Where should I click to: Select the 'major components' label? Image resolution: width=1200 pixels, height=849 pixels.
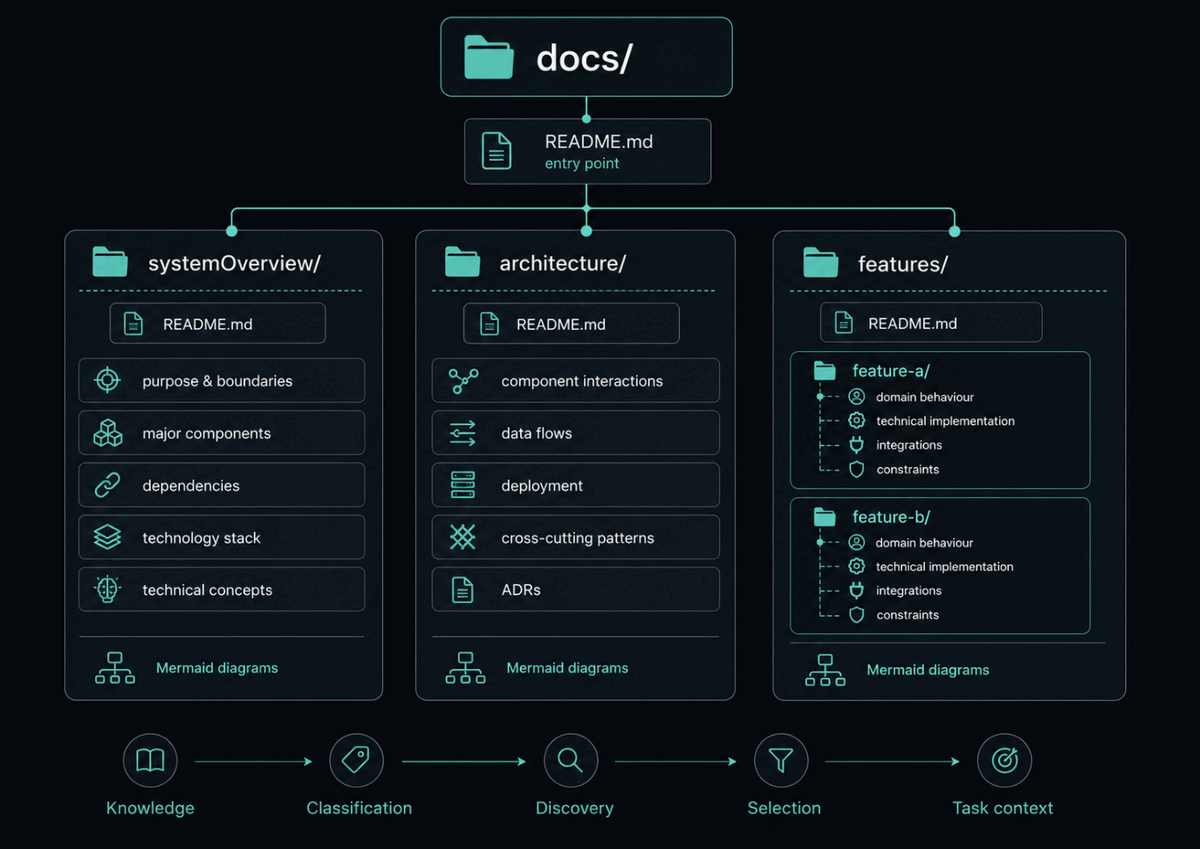click(x=207, y=434)
